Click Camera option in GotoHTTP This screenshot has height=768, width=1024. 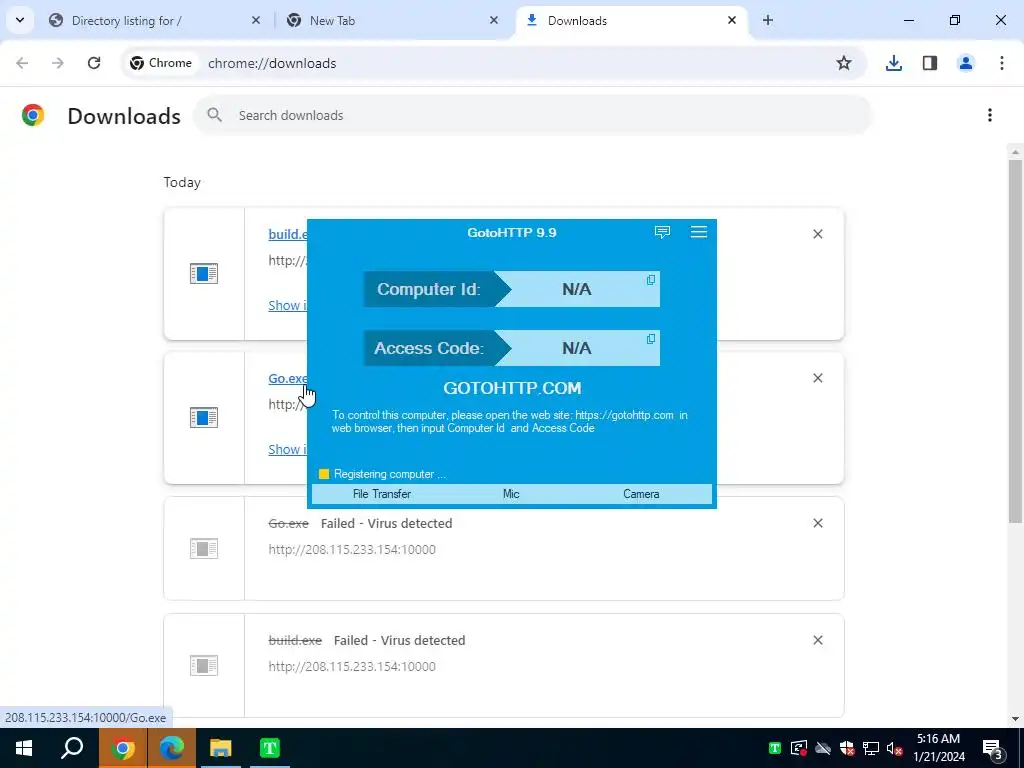[x=641, y=494]
